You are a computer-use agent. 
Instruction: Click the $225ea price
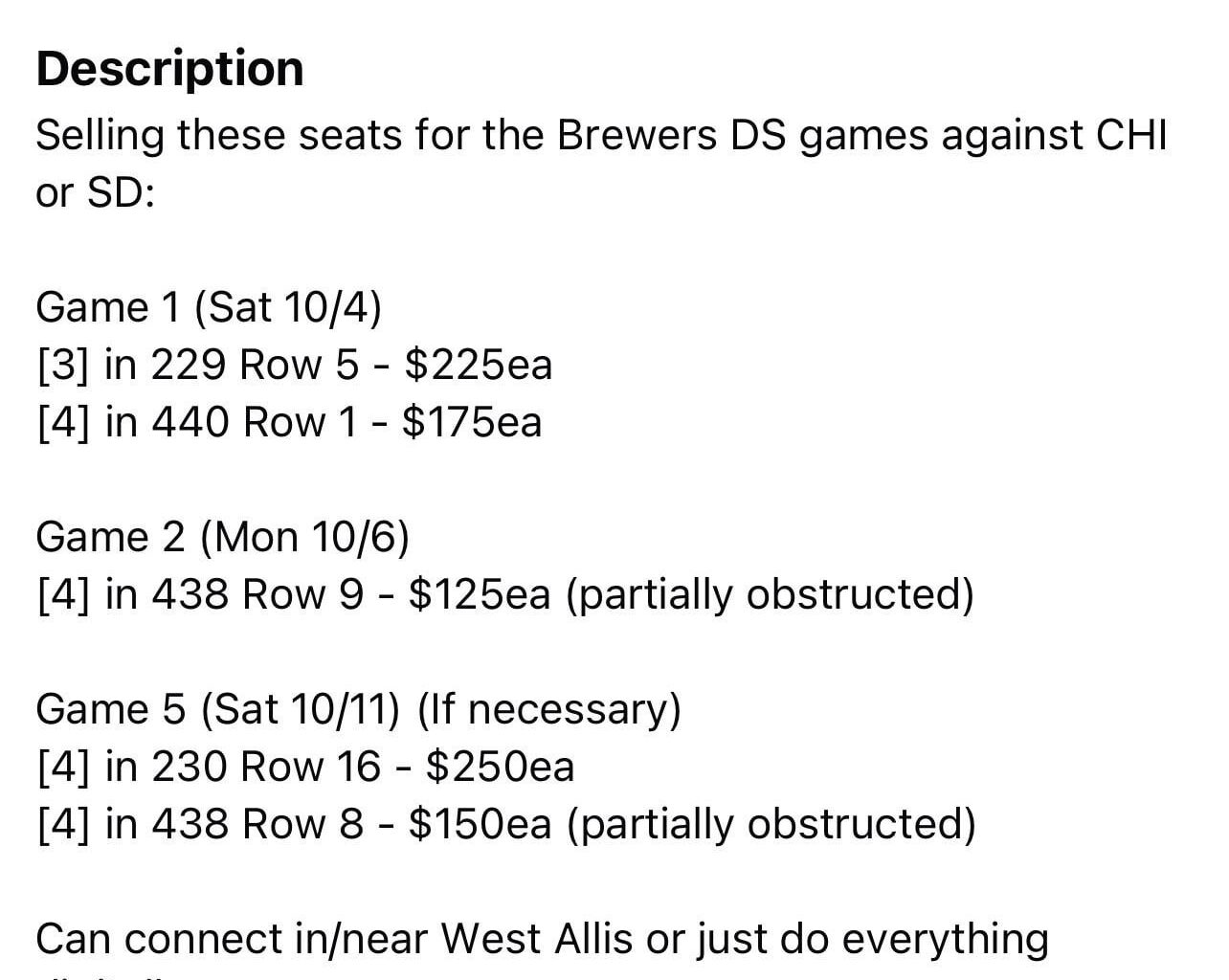[x=479, y=365]
